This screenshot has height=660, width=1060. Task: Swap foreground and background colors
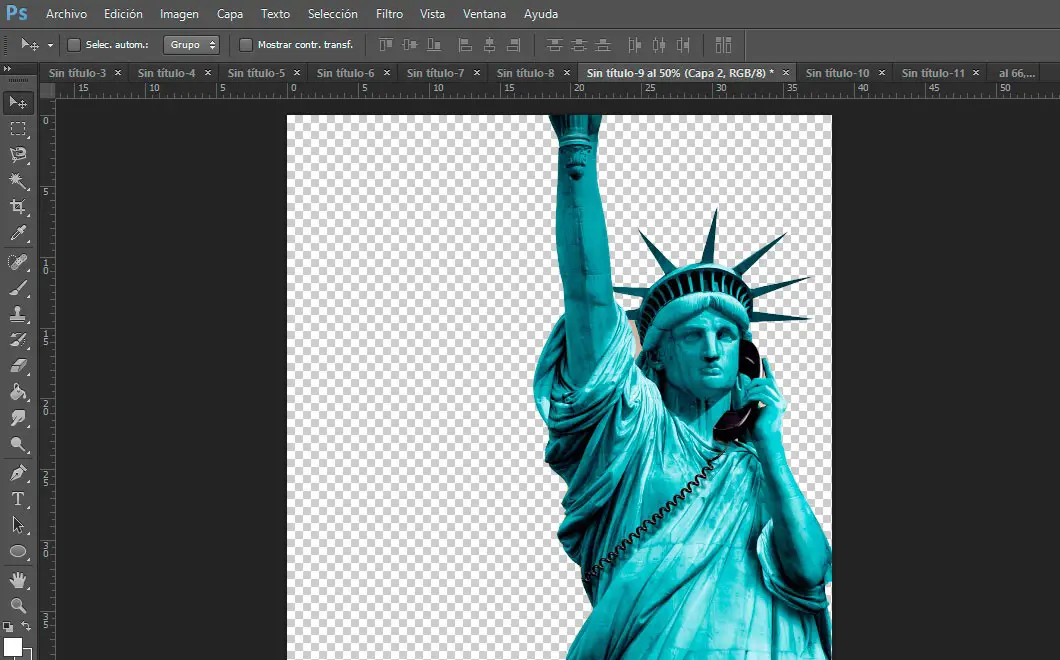coord(26,627)
